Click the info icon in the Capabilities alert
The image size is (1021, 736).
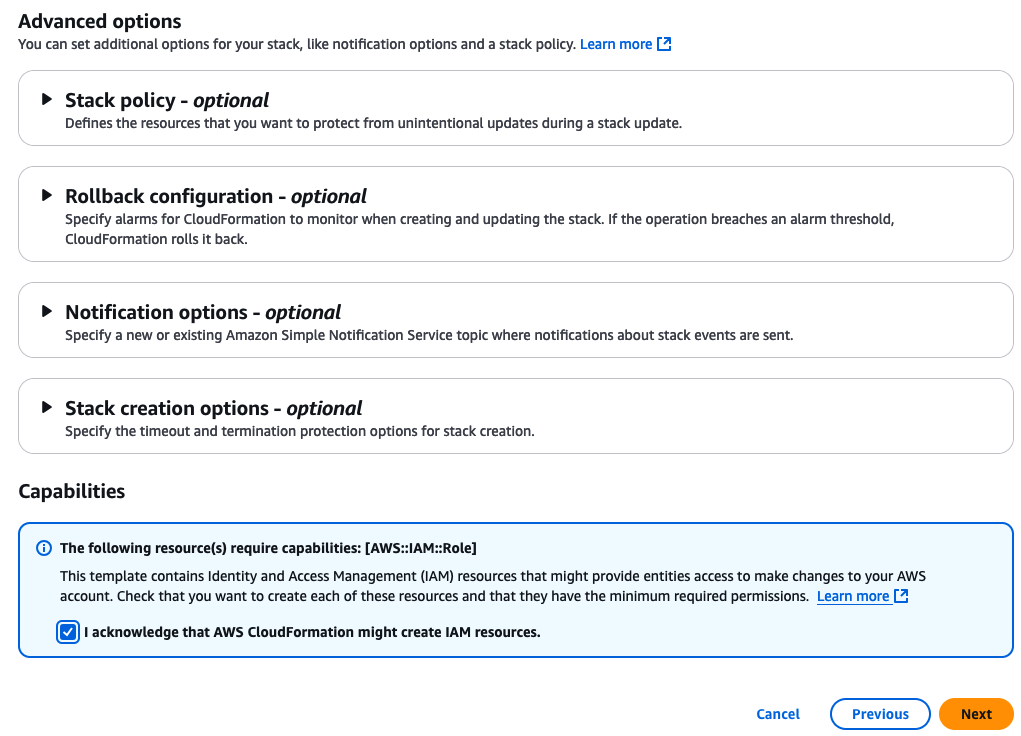pyautogui.click(x=44, y=548)
